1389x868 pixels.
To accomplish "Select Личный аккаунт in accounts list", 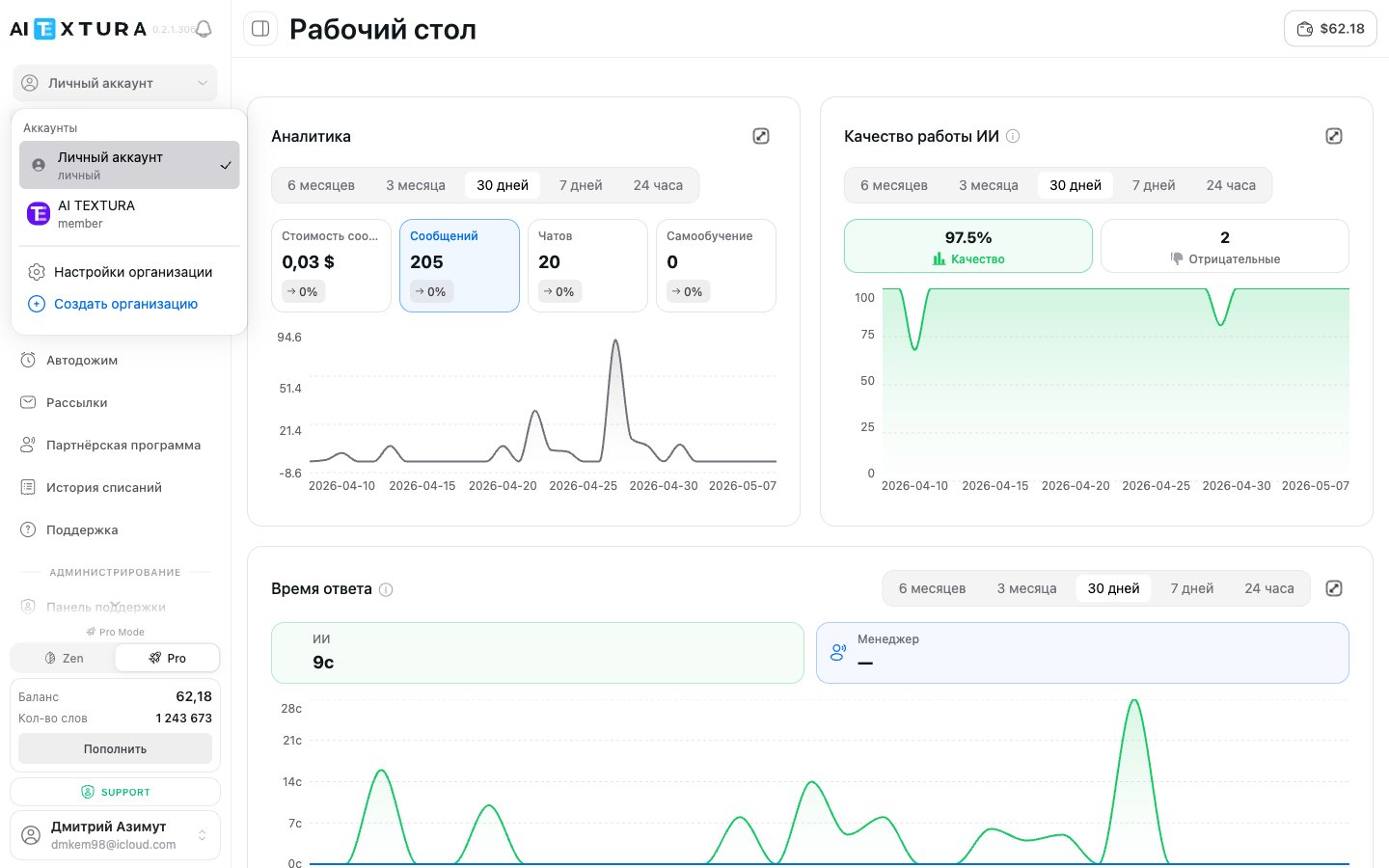I will tap(129, 165).
